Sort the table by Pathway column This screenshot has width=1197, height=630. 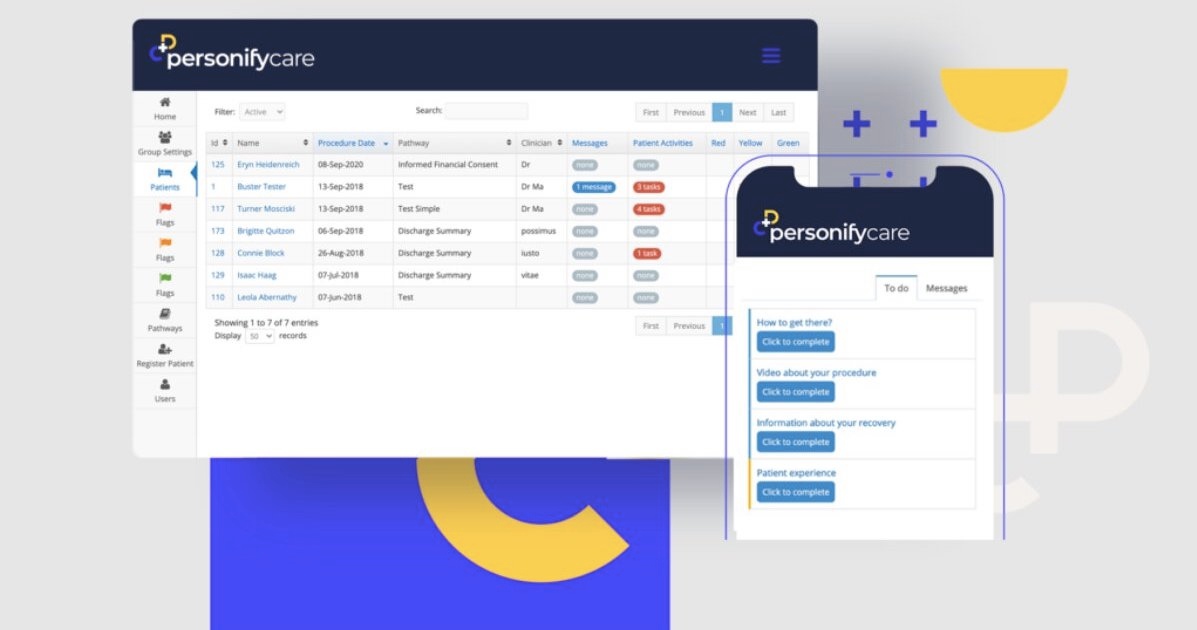click(454, 143)
